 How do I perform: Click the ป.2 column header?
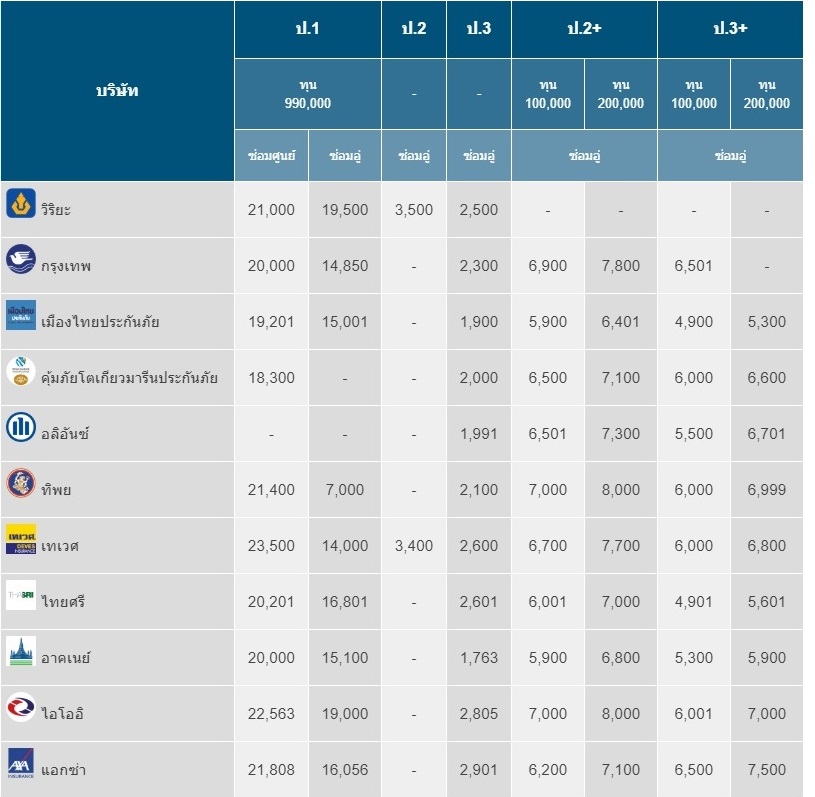click(x=414, y=29)
